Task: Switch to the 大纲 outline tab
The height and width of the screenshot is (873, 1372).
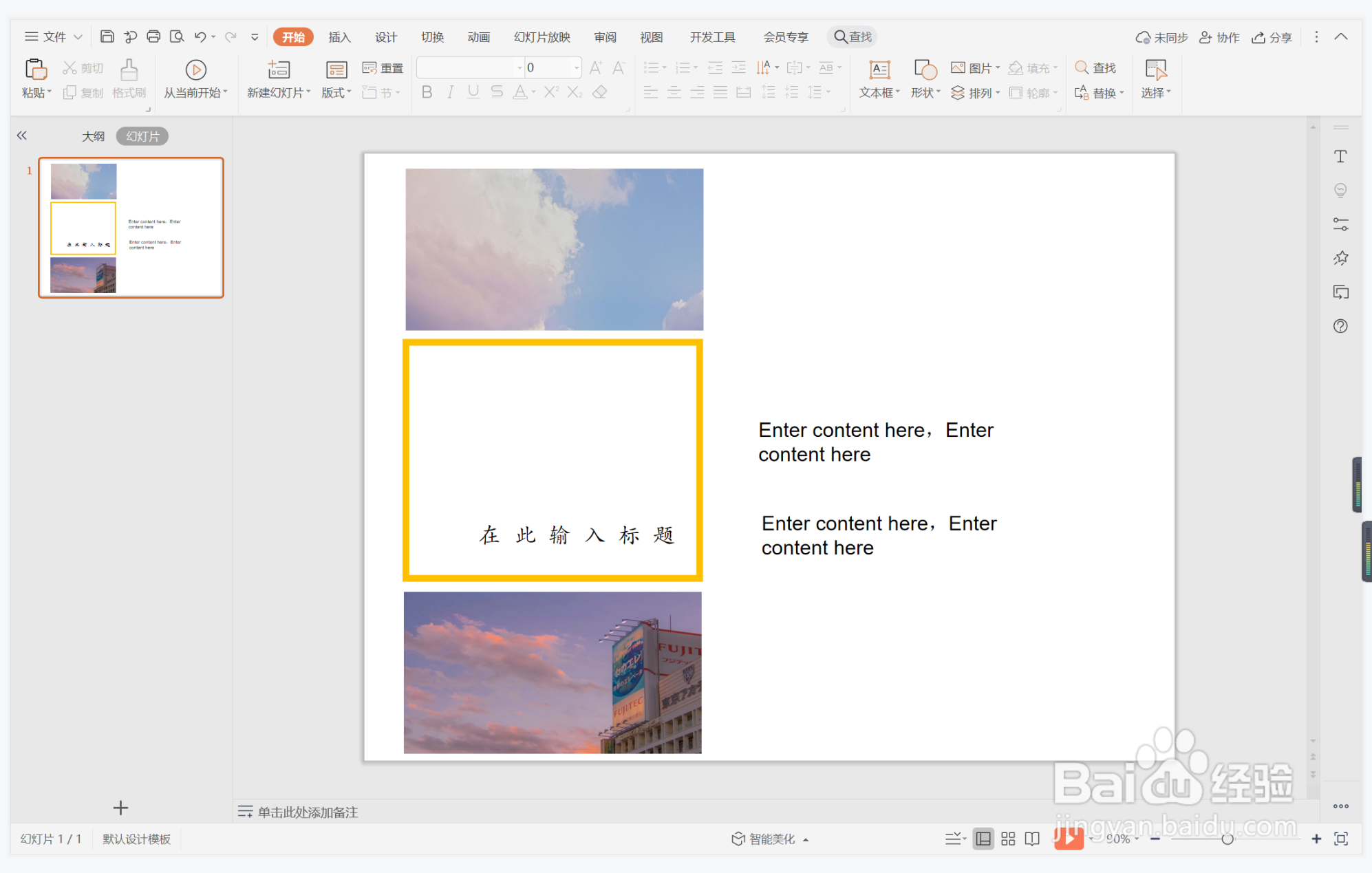Action: click(x=93, y=136)
